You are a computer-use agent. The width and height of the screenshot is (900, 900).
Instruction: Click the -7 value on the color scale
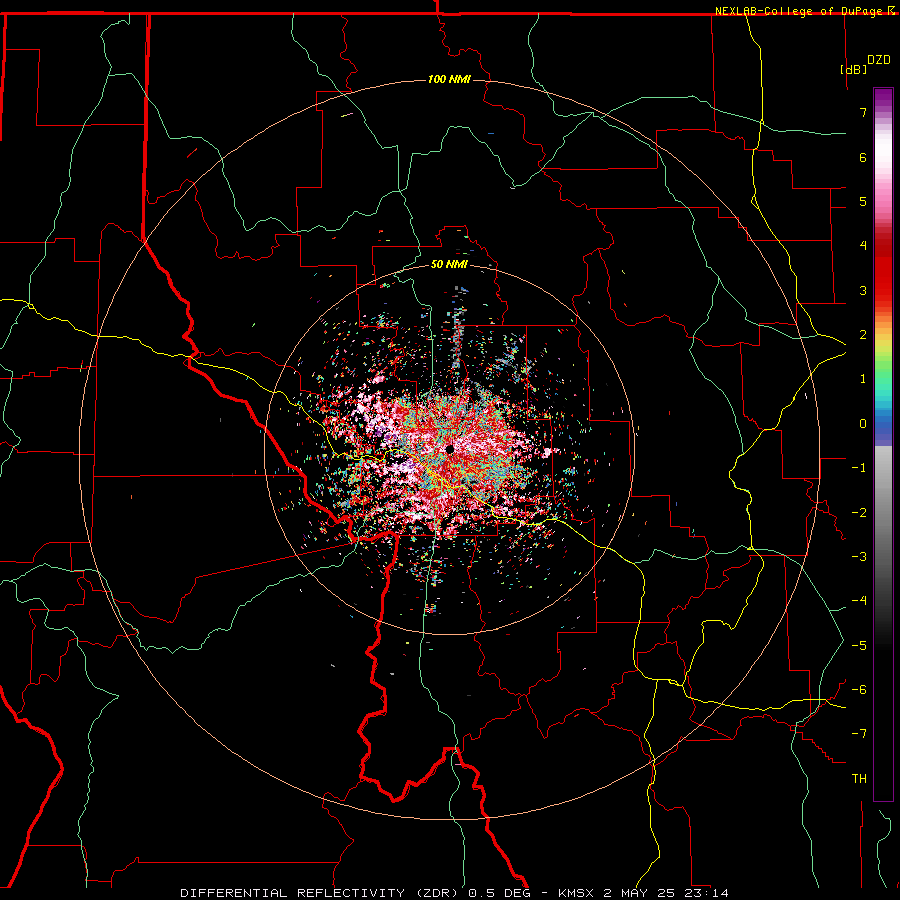point(859,734)
